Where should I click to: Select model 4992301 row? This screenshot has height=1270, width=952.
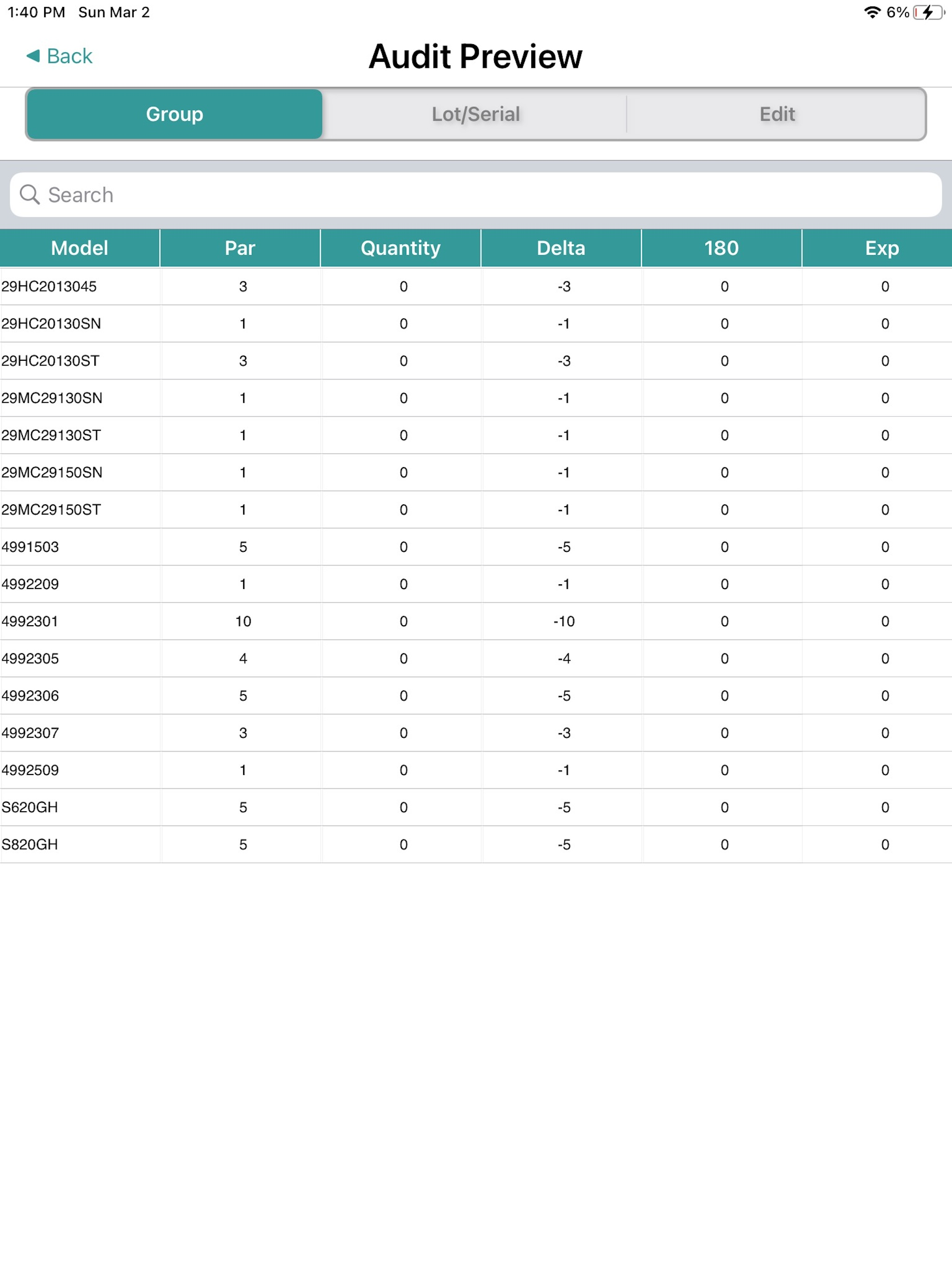pyautogui.click(x=476, y=621)
